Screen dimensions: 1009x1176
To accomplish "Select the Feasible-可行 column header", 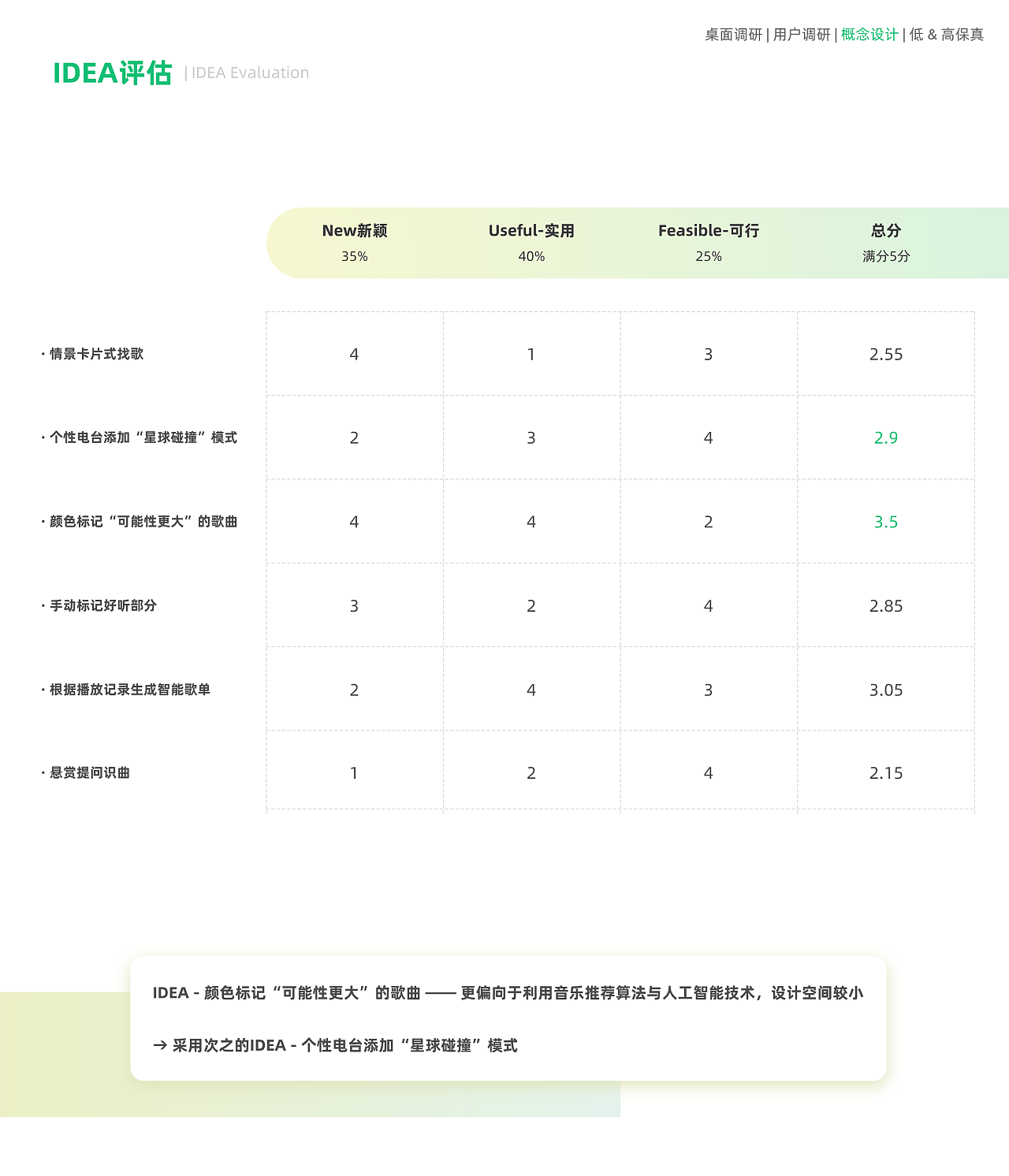I will [x=709, y=231].
